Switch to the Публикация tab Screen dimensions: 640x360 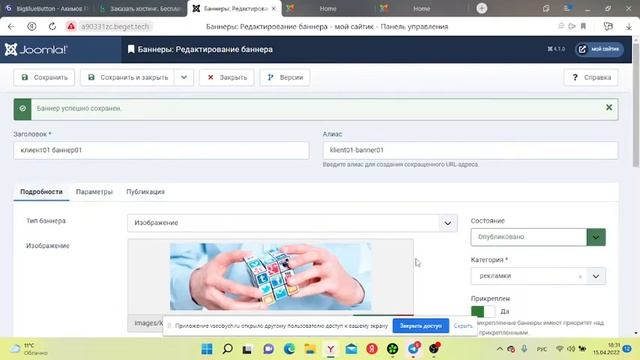pyautogui.click(x=145, y=191)
